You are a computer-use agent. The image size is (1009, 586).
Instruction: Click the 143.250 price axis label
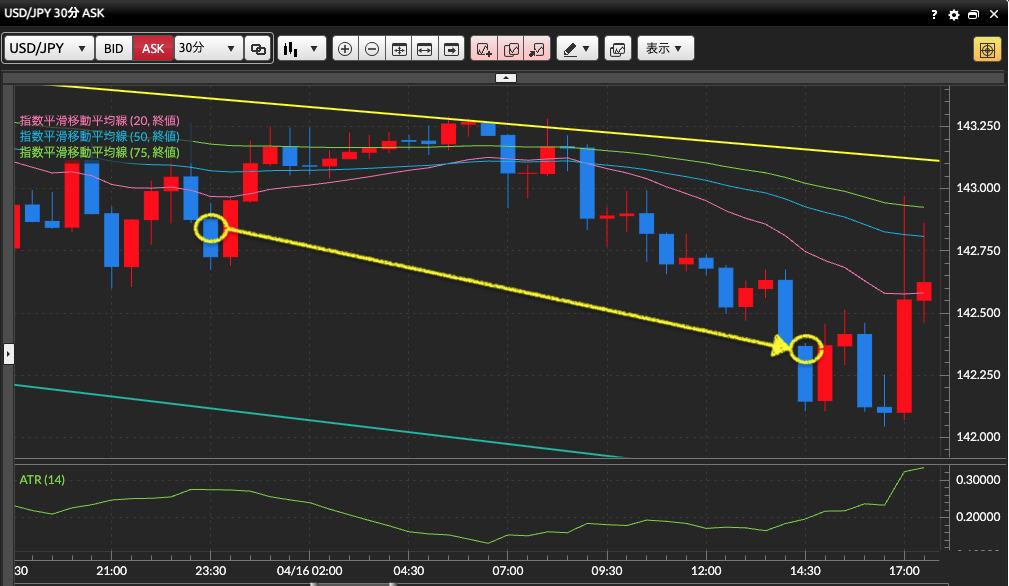click(978, 125)
